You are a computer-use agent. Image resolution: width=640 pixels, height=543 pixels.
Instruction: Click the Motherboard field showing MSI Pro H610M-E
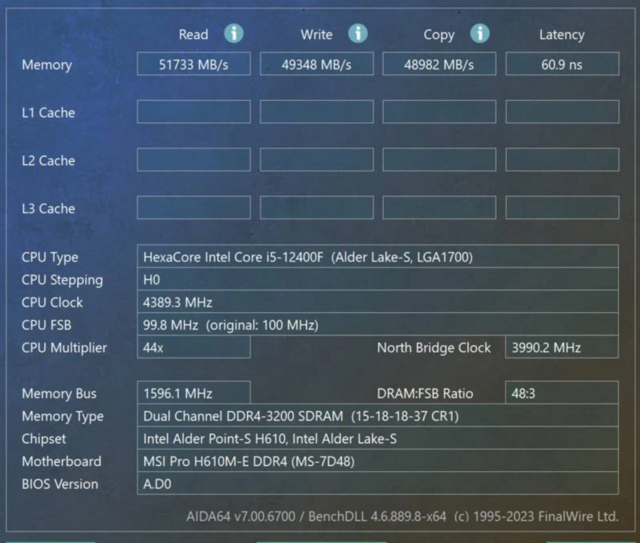coord(378,461)
